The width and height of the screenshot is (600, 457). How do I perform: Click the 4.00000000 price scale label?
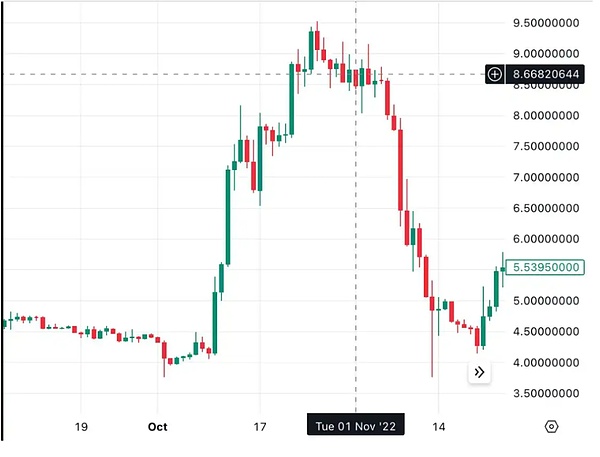[x=546, y=363]
